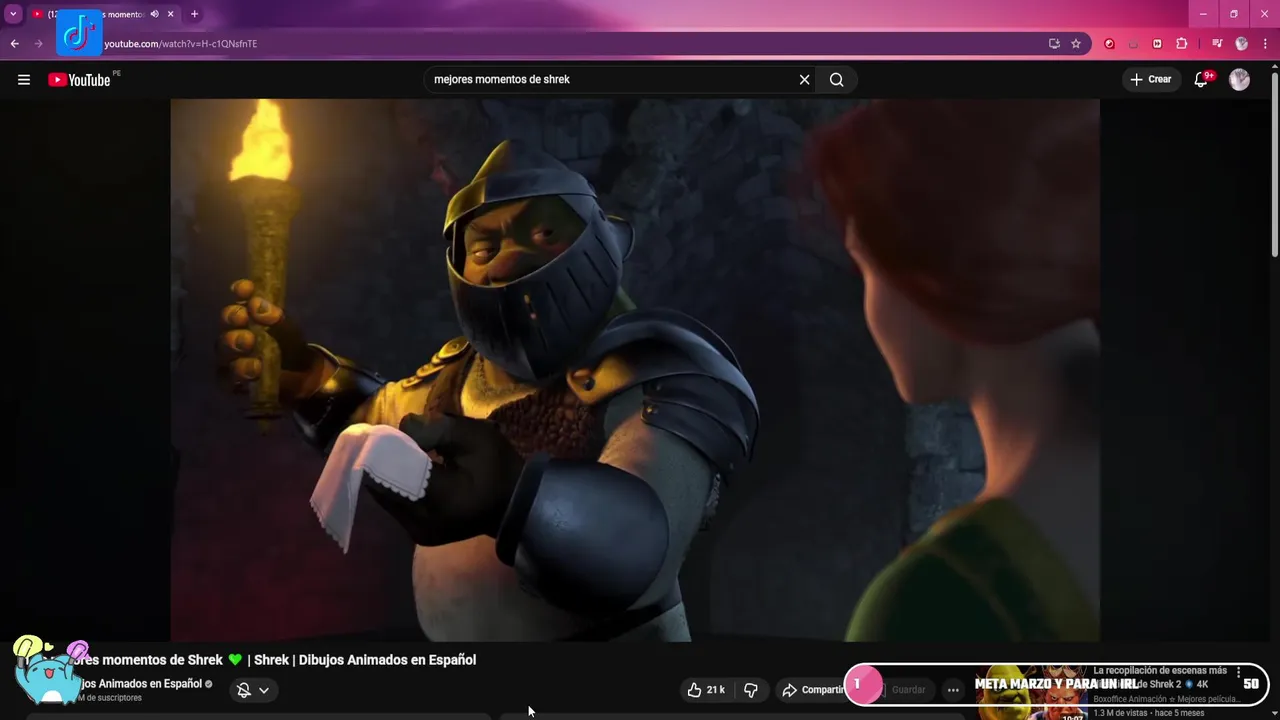This screenshot has width=1280, height=720.
Task: Focus the search field with 'mejores momentos de shrek'
Action: (610, 80)
